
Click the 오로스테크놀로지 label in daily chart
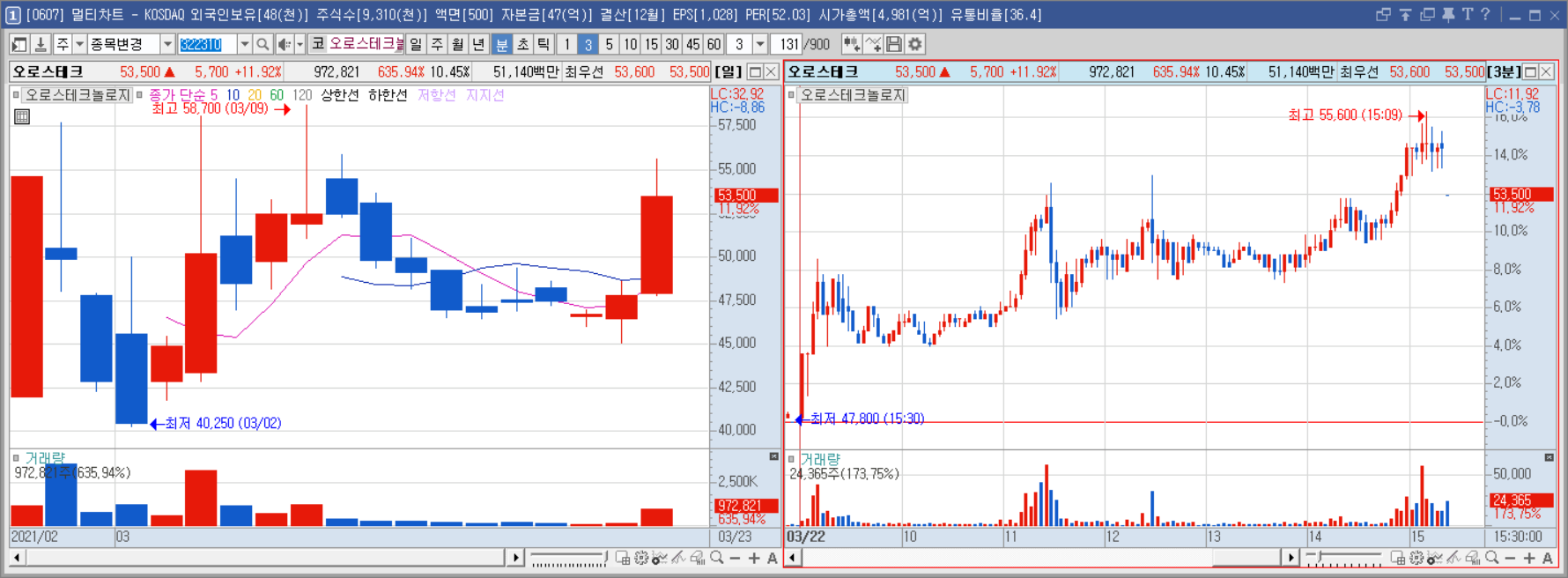78,95
